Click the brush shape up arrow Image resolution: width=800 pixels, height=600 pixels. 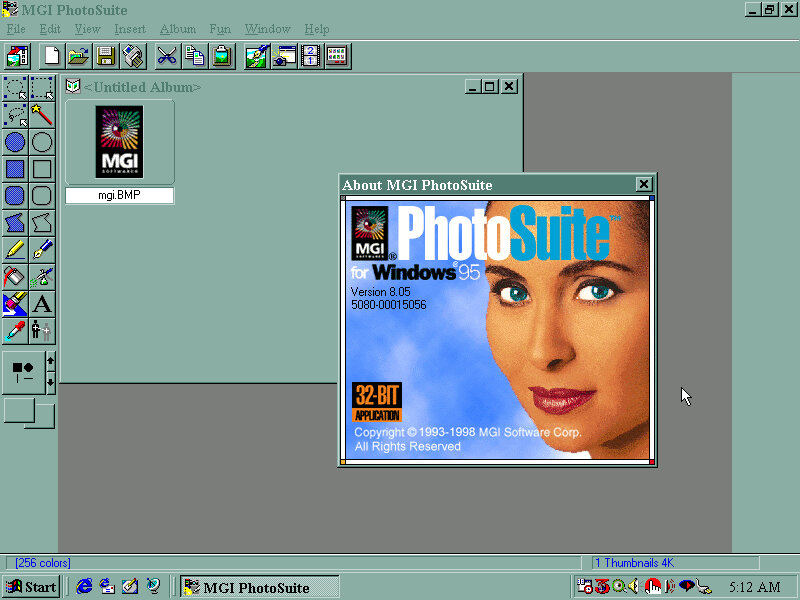click(x=51, y=360)
